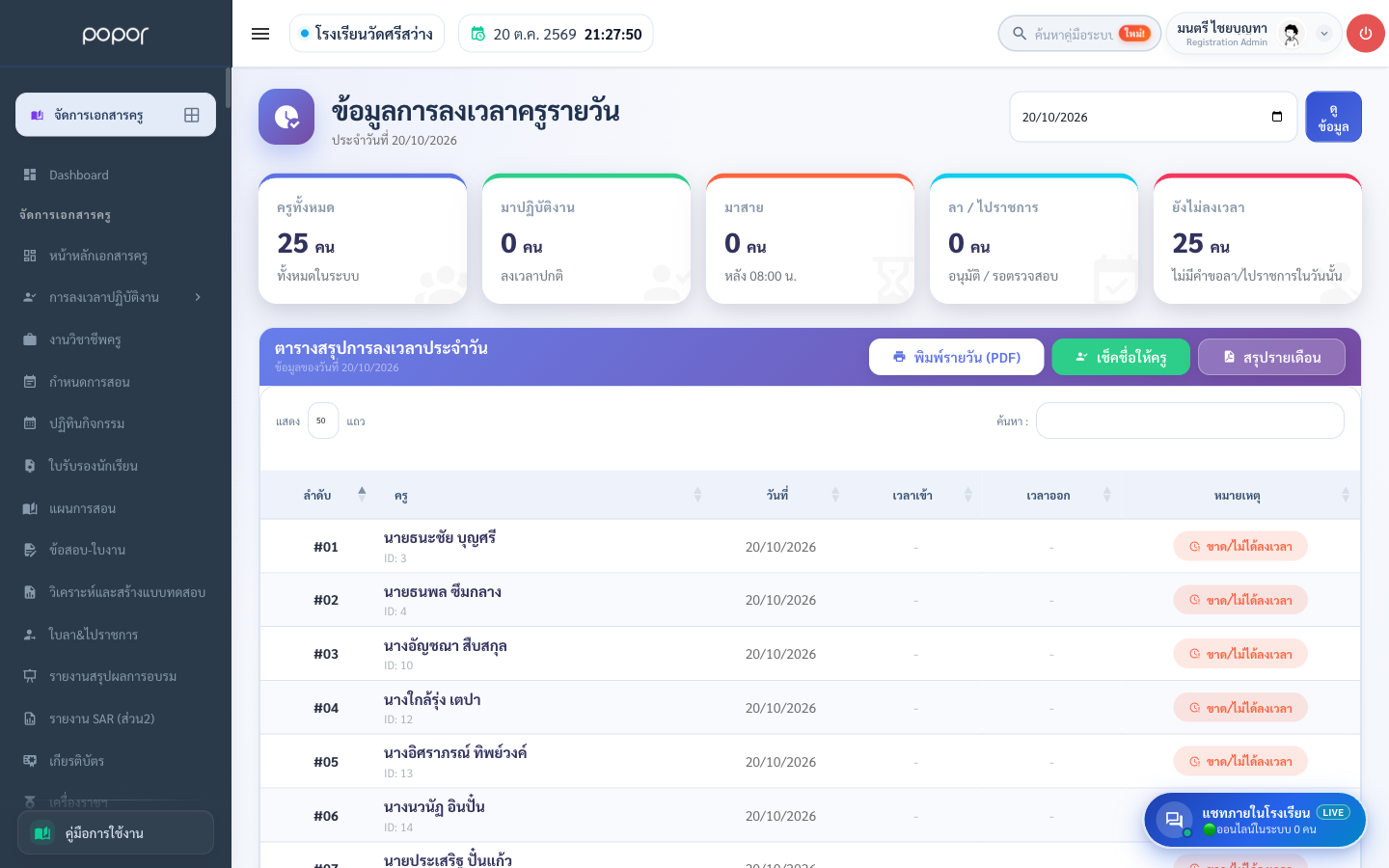
Task: Expand the การลงเวลาปฏิบัติงาน submenu
Action: [116, 297]
